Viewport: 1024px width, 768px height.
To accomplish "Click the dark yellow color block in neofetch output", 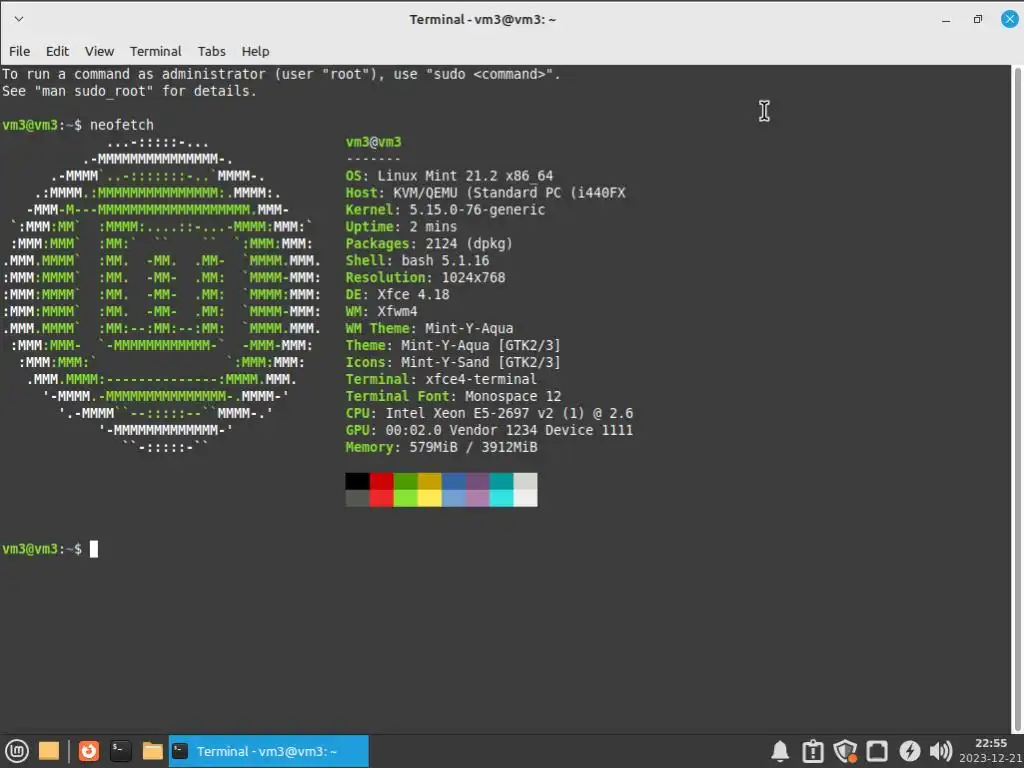I will [x=430, y=481].
